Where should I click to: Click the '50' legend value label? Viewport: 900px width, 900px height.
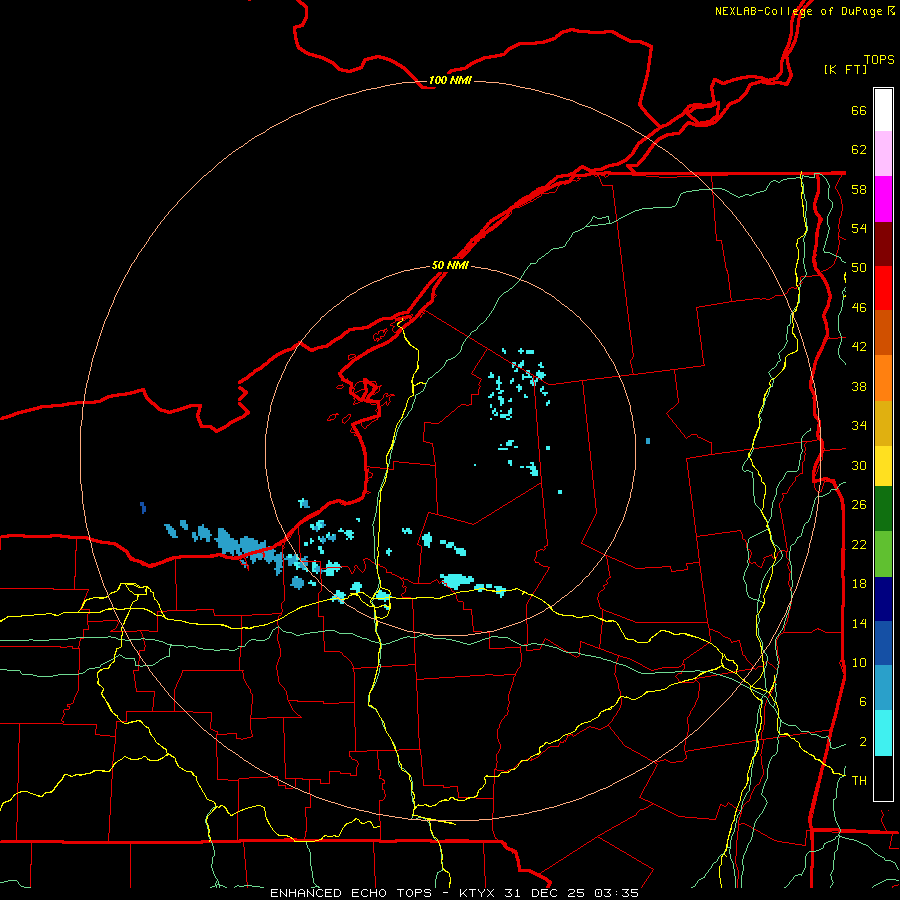click(859, 268)
